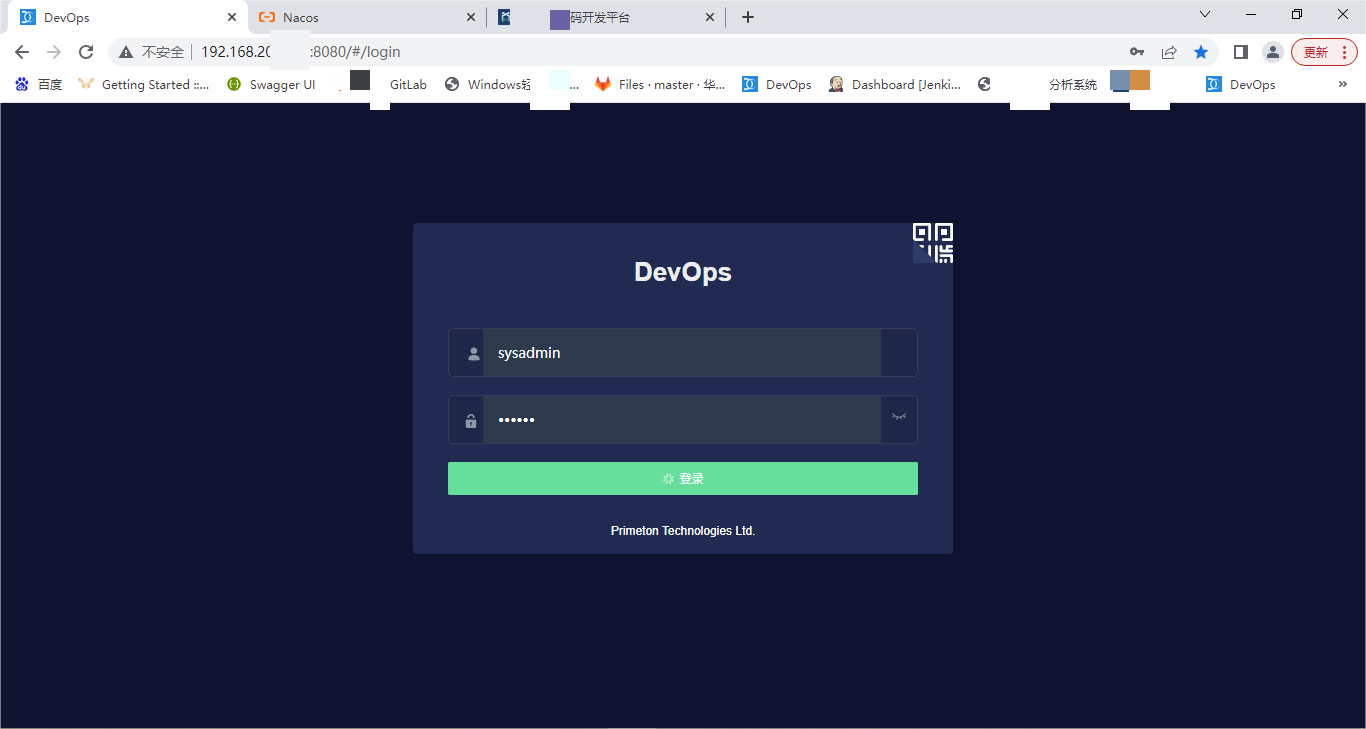Image resolution: width=1366 pixels, height=729 pixels.
Task: Focus the password input field
Action: pyautogui.click(x=682, y=420)
